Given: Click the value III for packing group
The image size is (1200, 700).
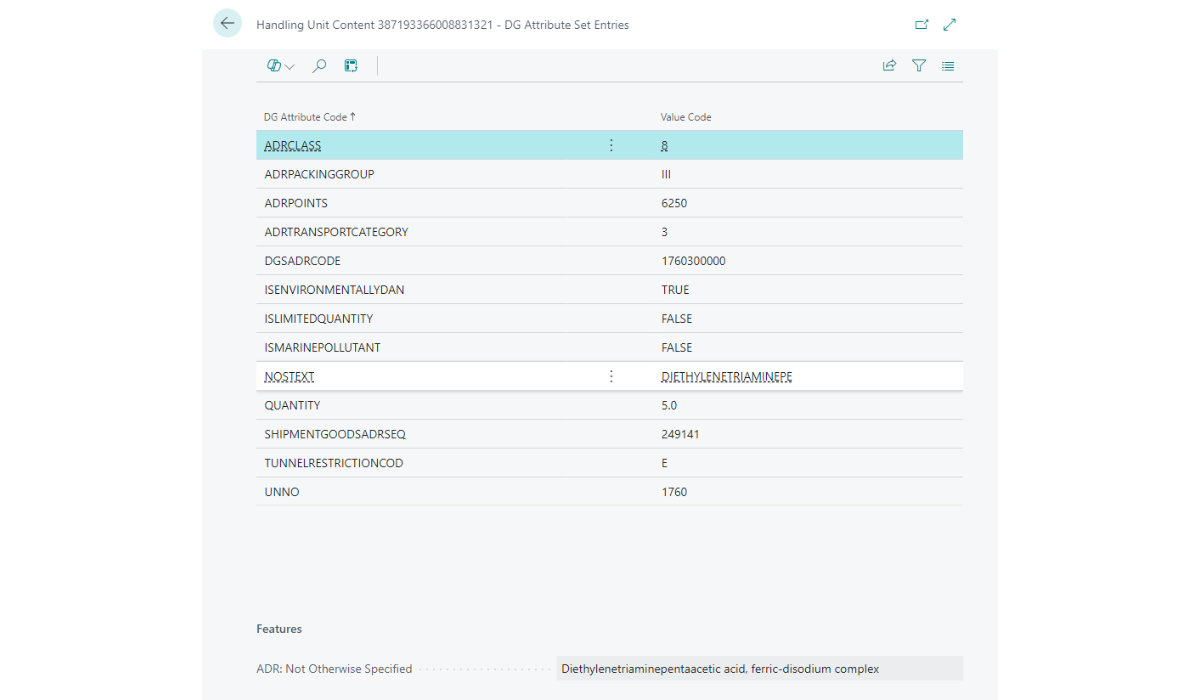Looking at the screenshot, I should (667, 174).
